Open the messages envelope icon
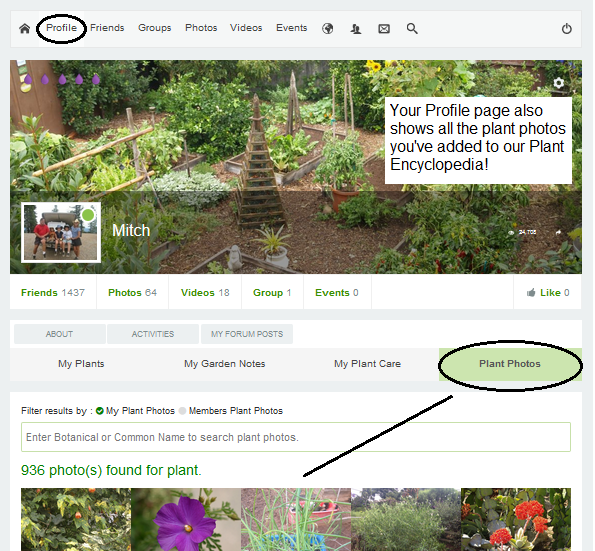The width and height of the screenshot is (595, 551). [384, 29]
